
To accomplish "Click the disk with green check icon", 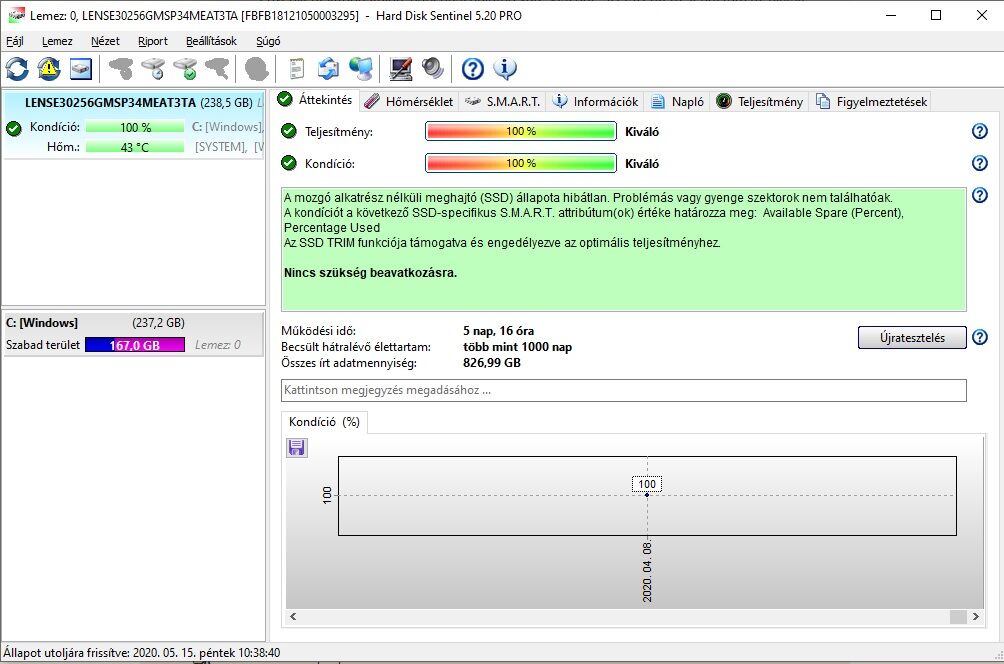I will click(x=186, y=69).
